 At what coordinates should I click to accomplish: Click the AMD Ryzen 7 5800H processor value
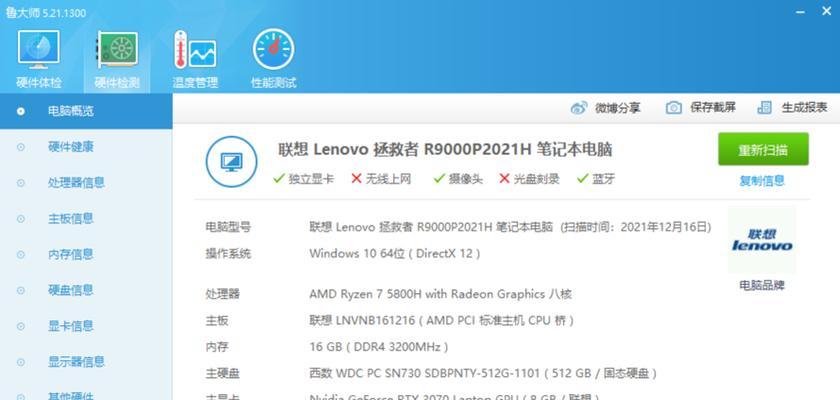440,294
